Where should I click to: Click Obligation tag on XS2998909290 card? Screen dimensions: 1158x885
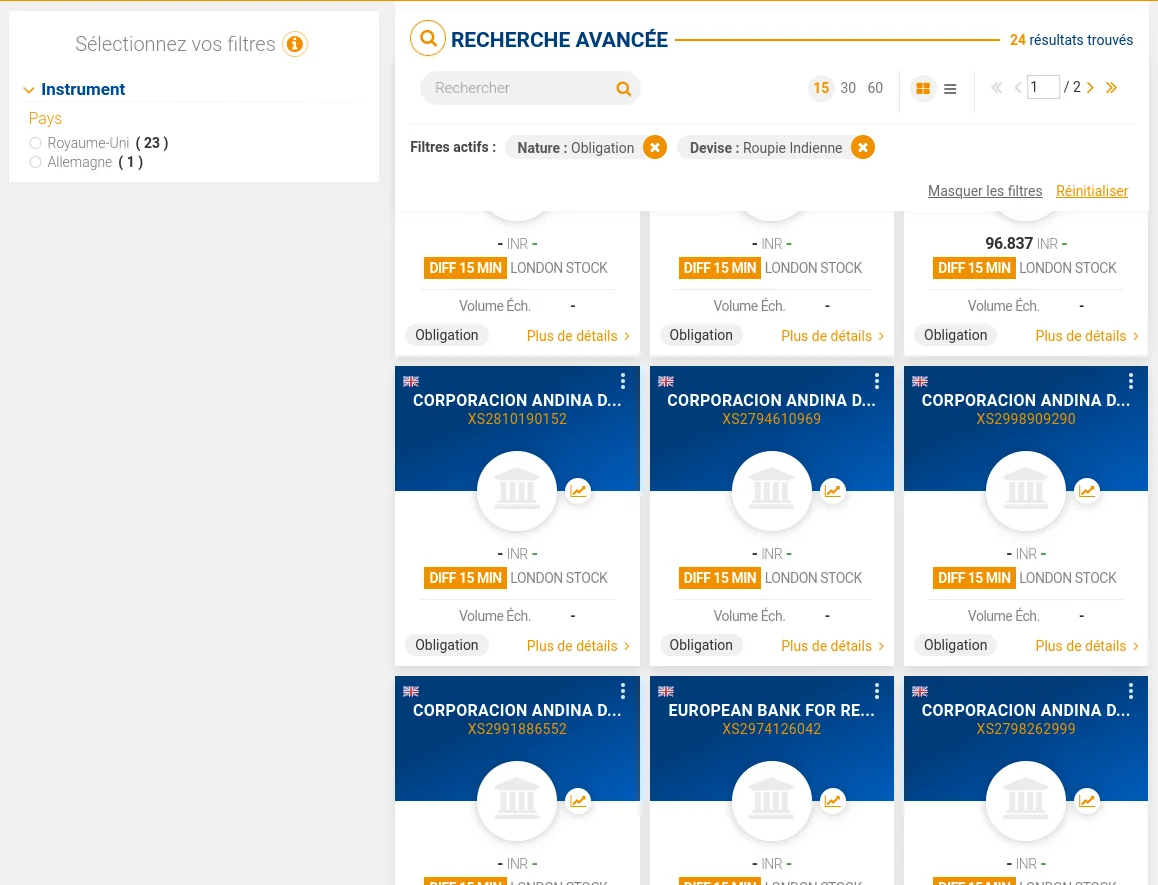pos(956,645)
